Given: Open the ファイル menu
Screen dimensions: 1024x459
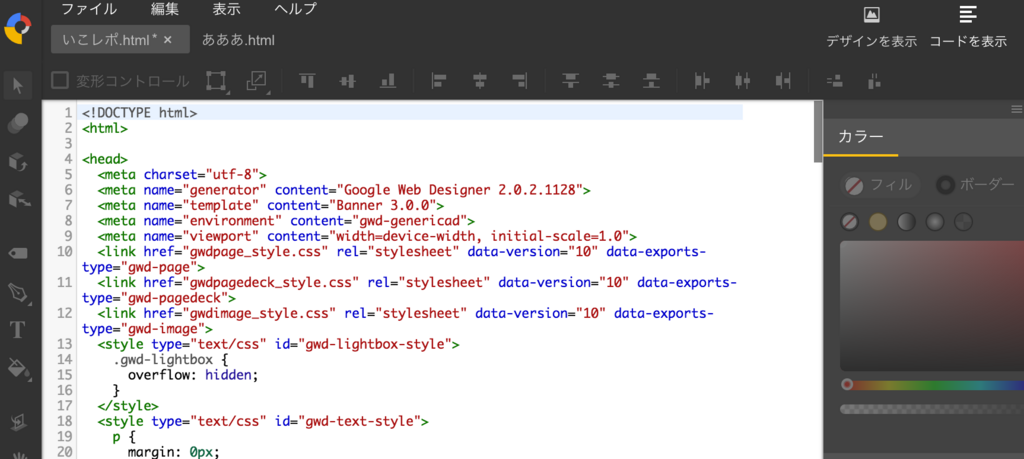Looking at the screenshot, I should coord(89,8).
